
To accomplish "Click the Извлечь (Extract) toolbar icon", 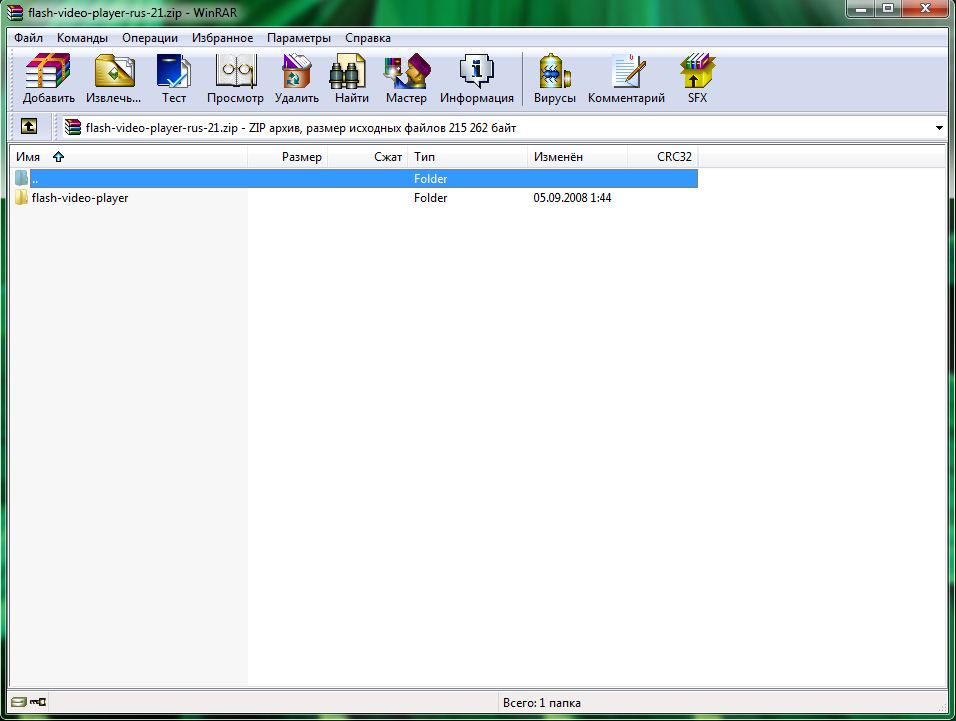I will (x=113, y=79).
